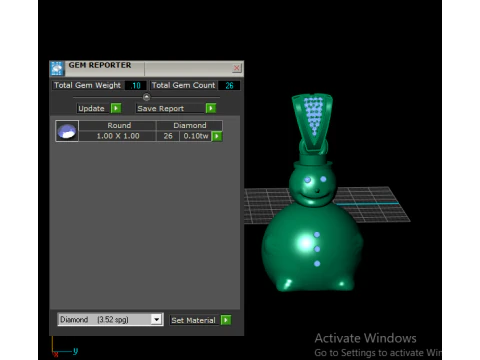Screen dimensions: 480x360
Task: Click the Total Gem Count value 26
Action: 229,86
